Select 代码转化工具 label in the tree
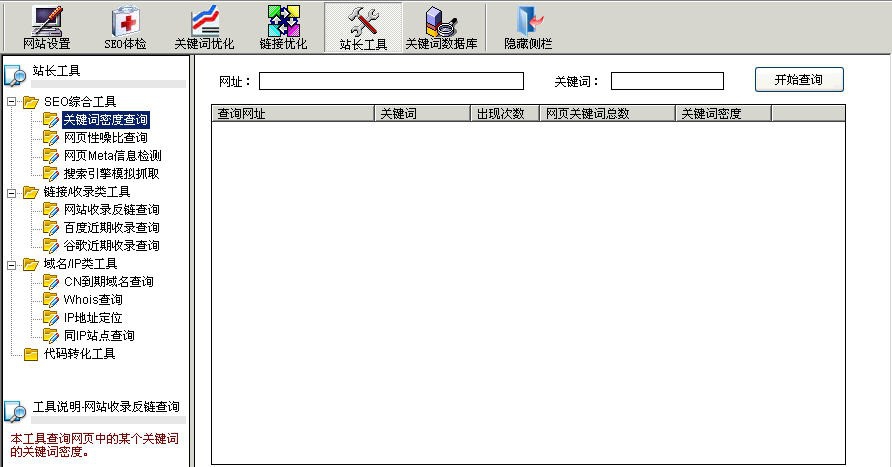892x467 pixels. click(80, 354)
